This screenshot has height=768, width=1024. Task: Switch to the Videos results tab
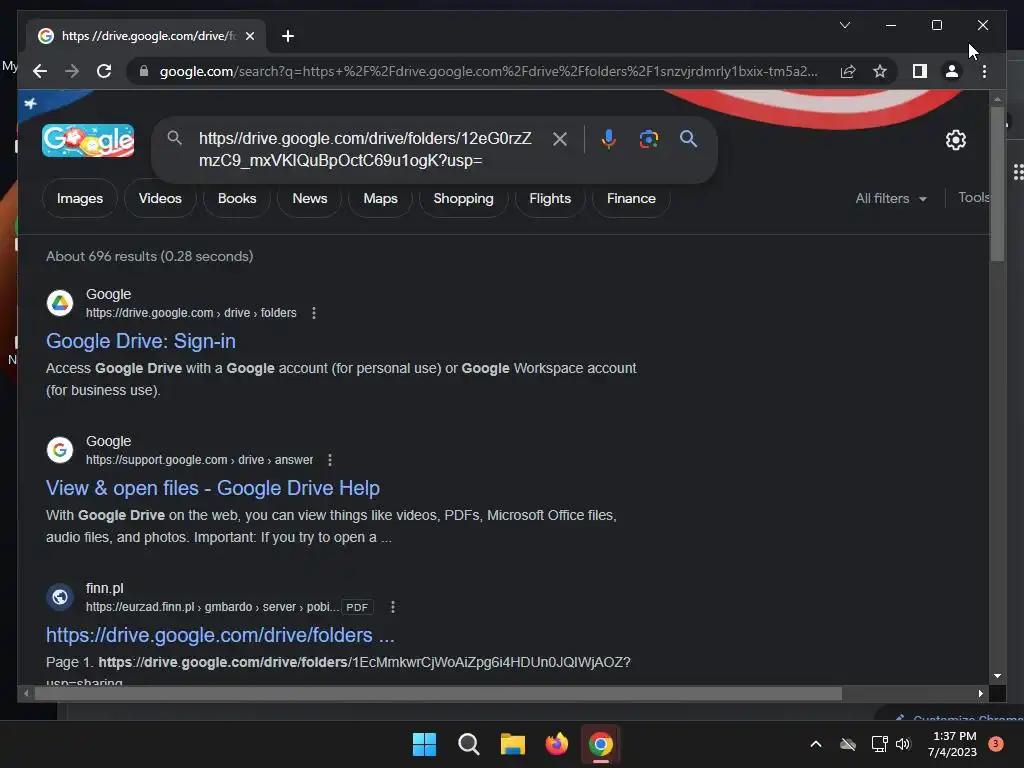[160, 199]
